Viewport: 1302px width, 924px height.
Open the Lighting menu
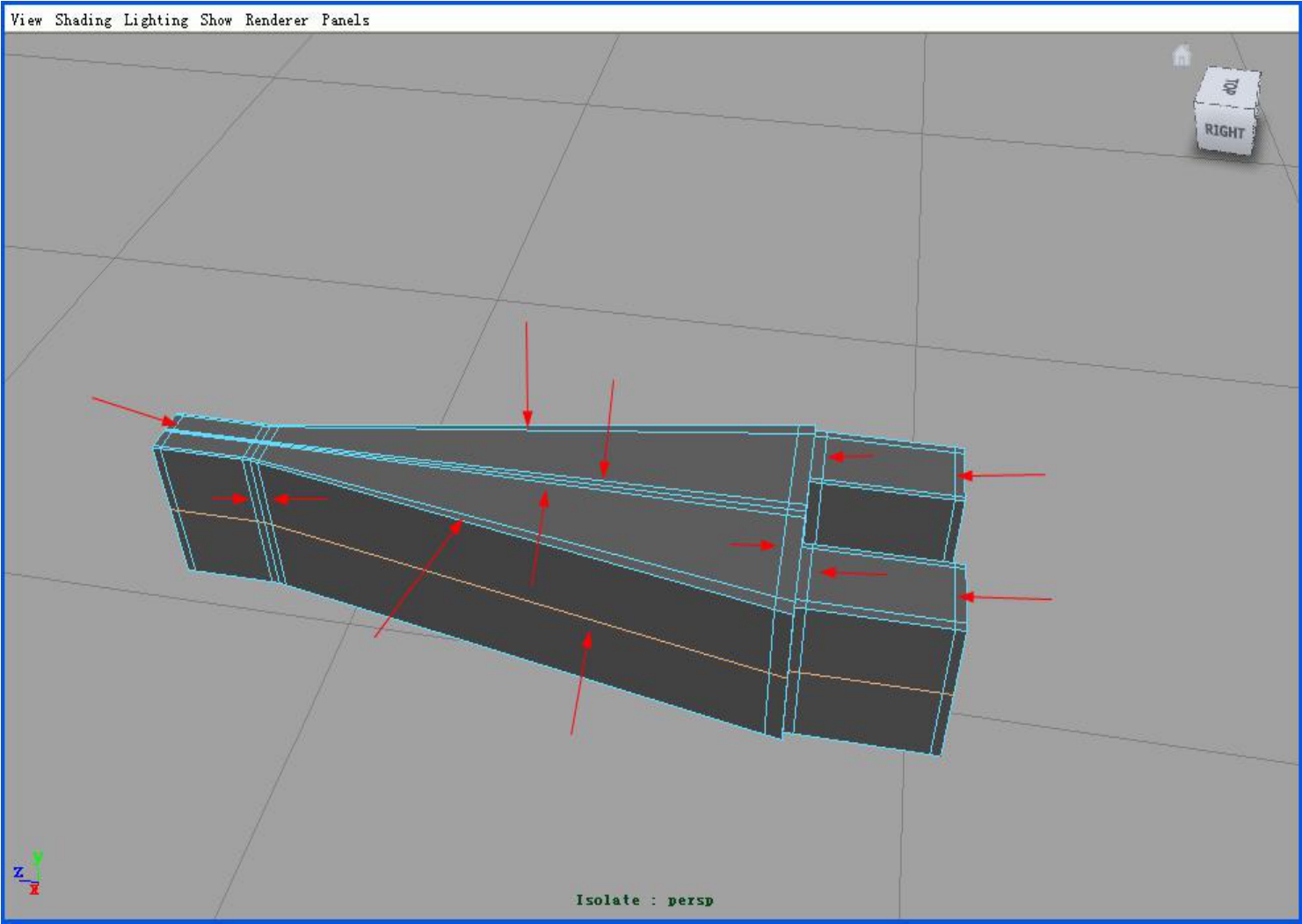(x=156, y=19)
